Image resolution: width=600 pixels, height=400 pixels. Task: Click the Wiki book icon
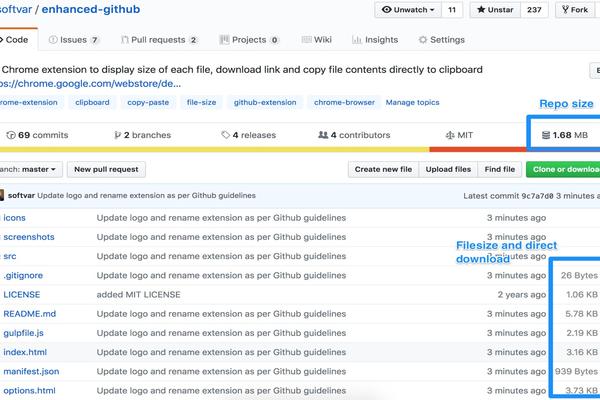(x=307, y=40)
